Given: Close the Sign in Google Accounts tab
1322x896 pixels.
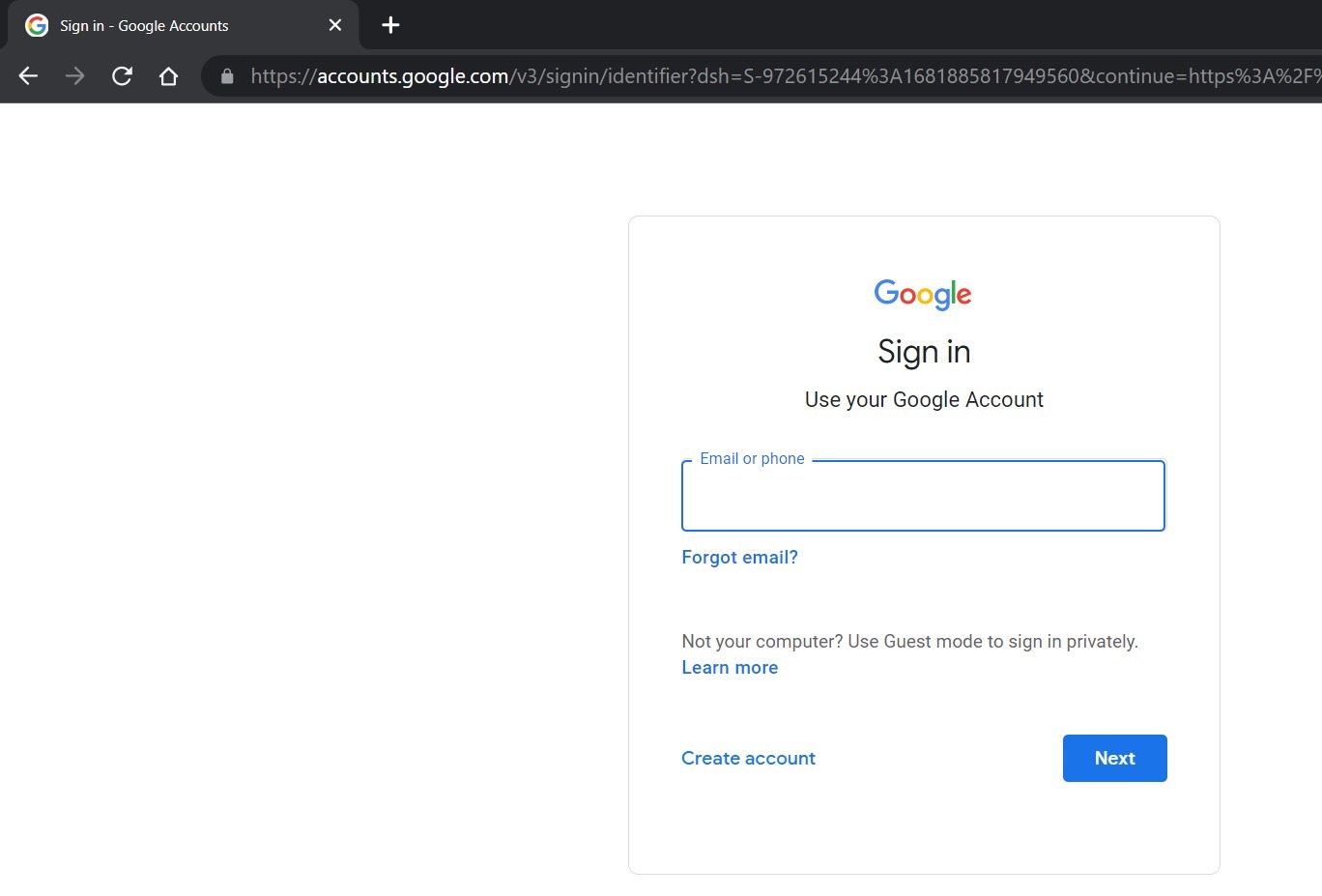Looking at the screenshot, I should 334,25.
